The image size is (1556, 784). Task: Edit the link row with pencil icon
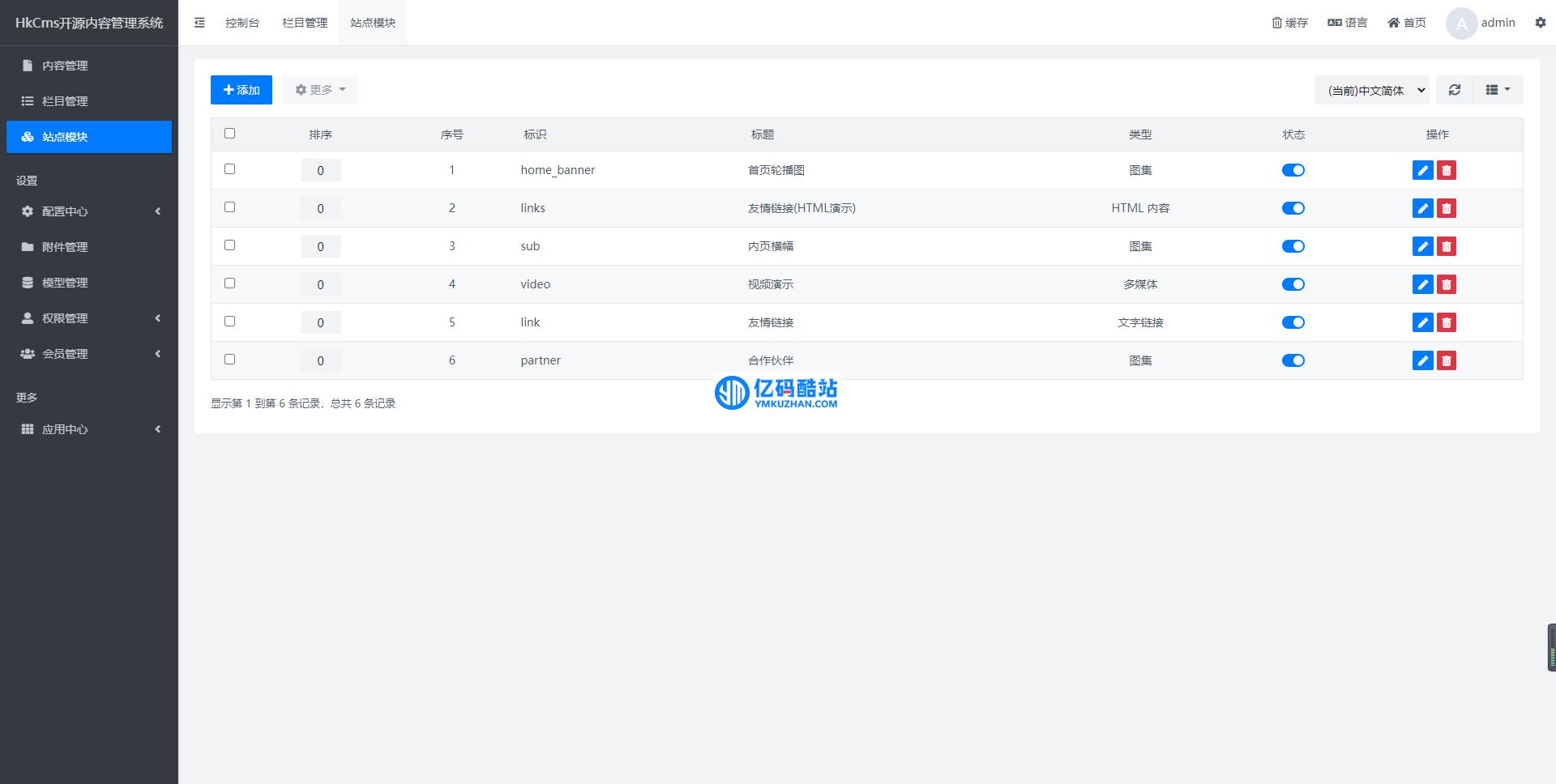click(1422, 322)
